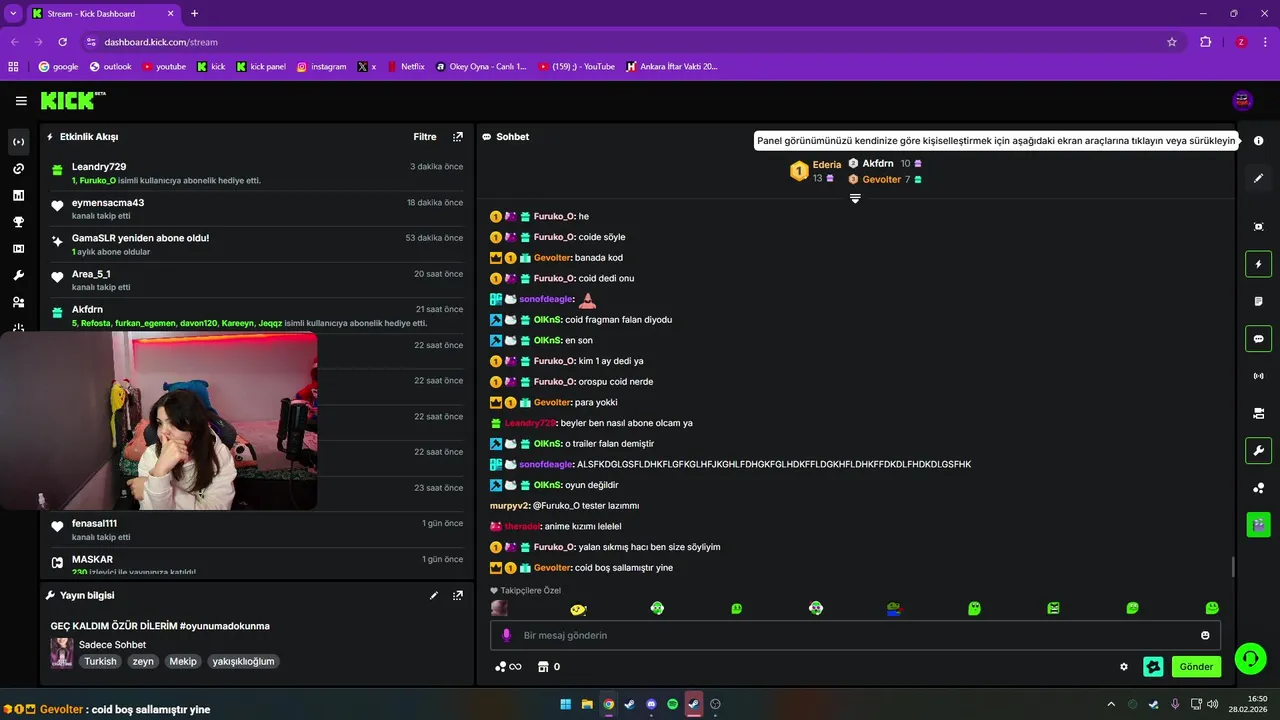Open the GamaSLR yeniden abone oldu entry

pos(257,245)
